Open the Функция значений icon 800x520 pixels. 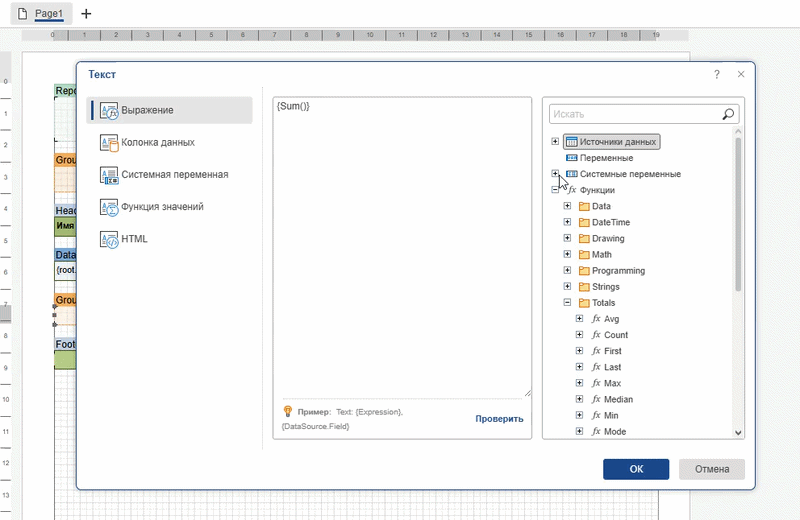[109, 207]
